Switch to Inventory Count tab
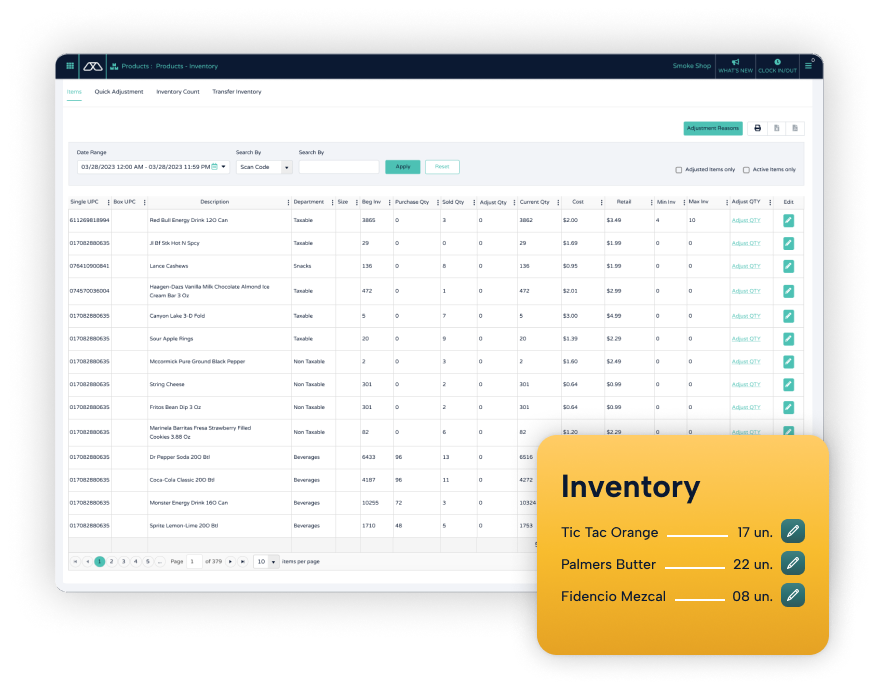The width and height of the screenshot is (879, 685). click(178, 92)
